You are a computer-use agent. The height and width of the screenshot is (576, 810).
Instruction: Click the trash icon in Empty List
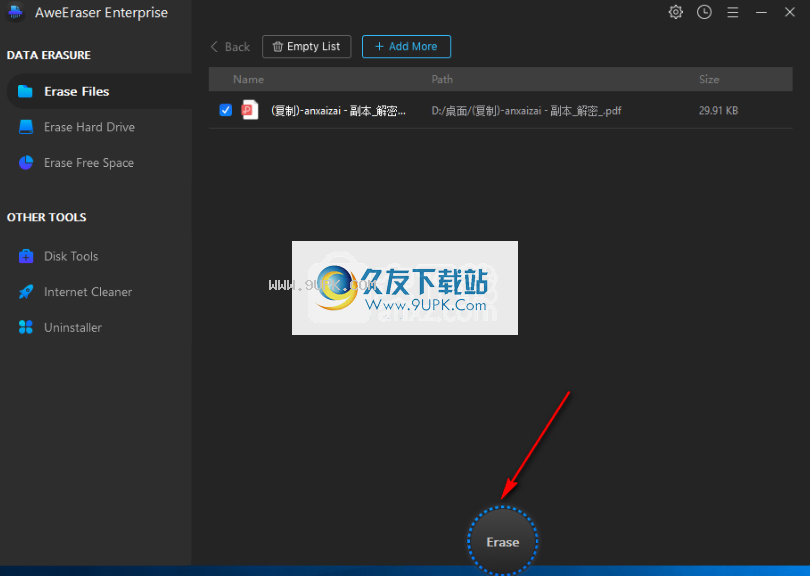pos(277,46)
